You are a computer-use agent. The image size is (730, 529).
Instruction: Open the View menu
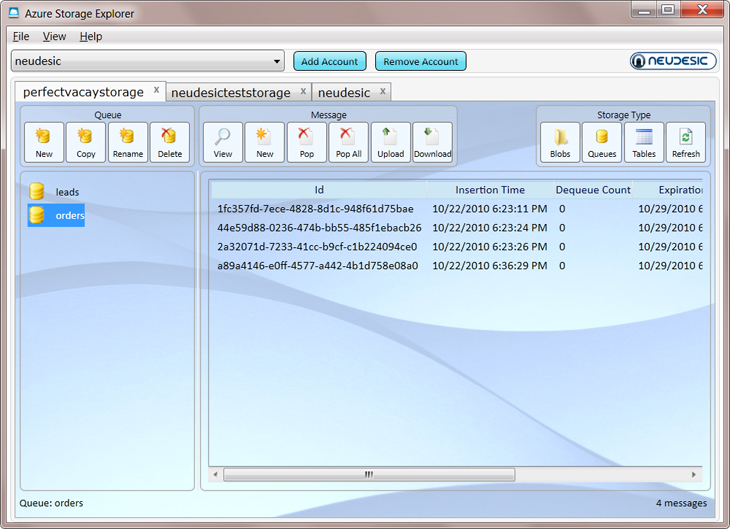coord(54,36)
